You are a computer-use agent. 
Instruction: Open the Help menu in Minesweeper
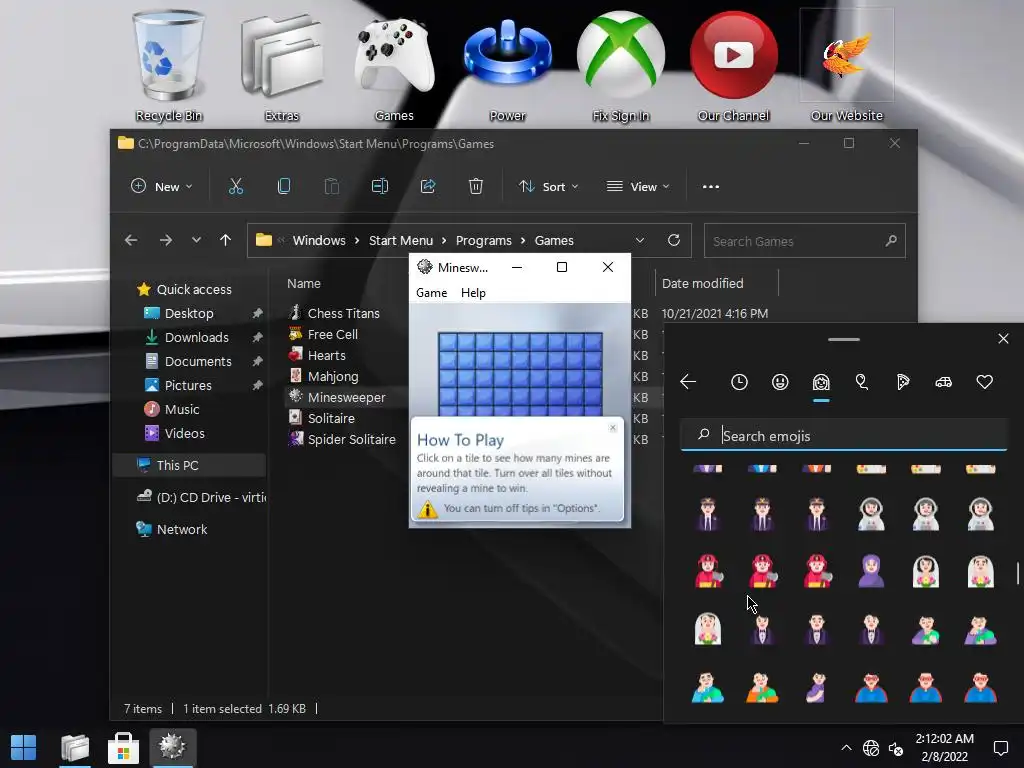[473, 293]
